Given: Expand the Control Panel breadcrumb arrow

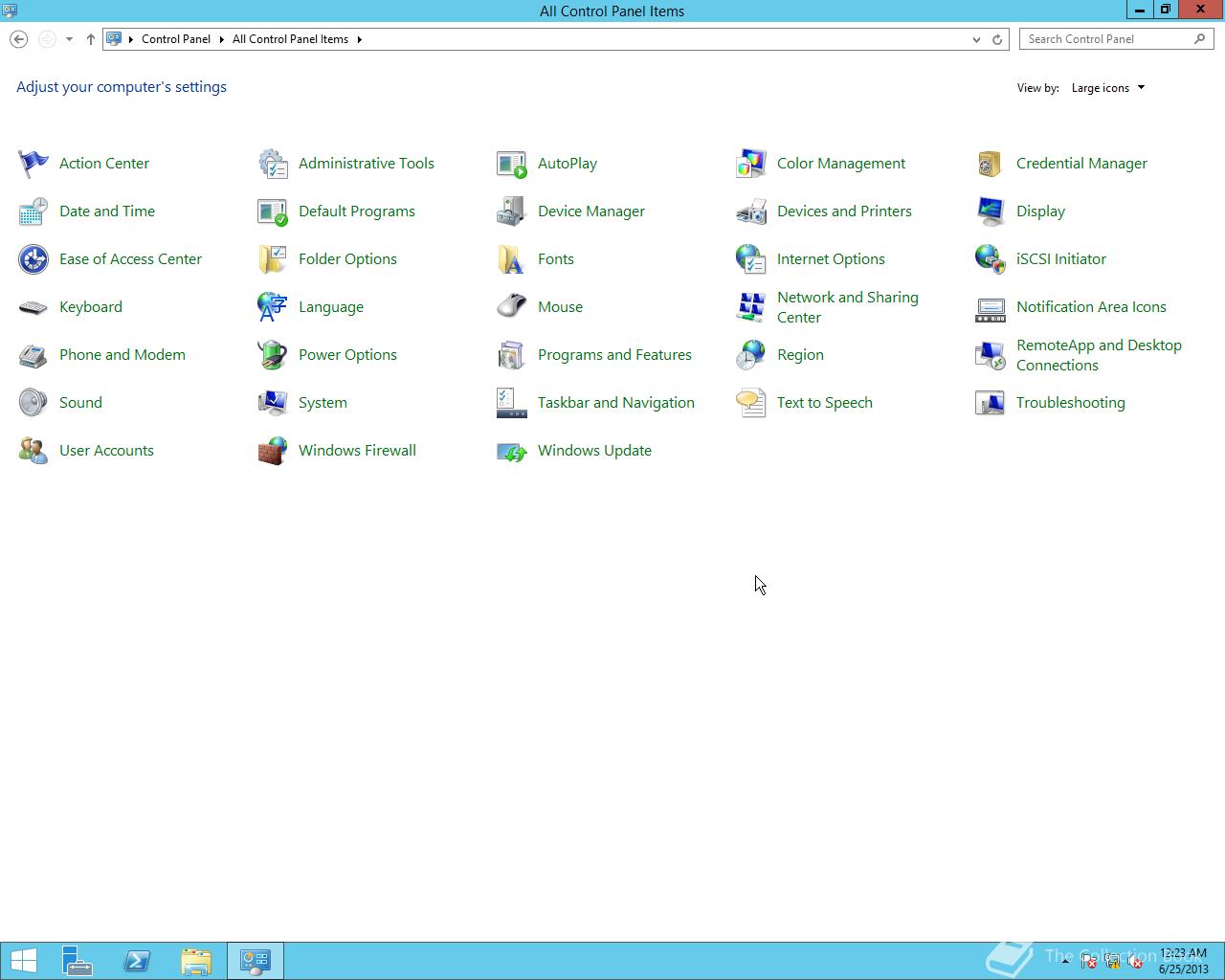Looking at the screenshot, I should pyautogui.click(x=221, y=39).
